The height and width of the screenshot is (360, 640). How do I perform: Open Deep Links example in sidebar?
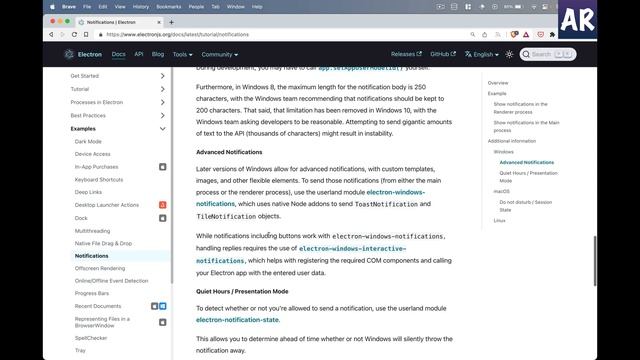88,192
